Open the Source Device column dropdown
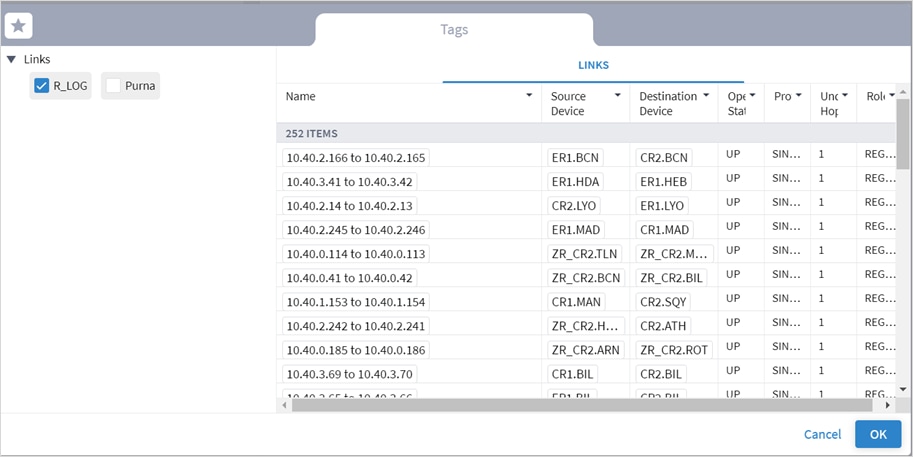The width and height of the screenshot is (913, 457). (x=618, y=95)
